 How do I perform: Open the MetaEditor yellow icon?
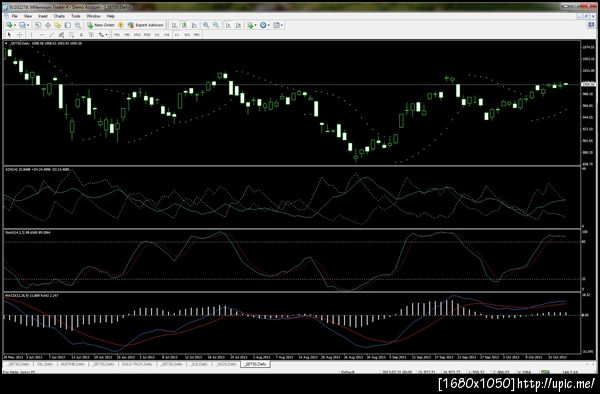121,25
